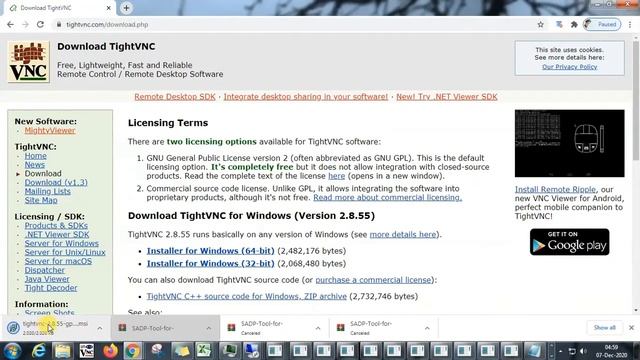
Task: Open the GPL license text 'here' link
Action: 336,176
